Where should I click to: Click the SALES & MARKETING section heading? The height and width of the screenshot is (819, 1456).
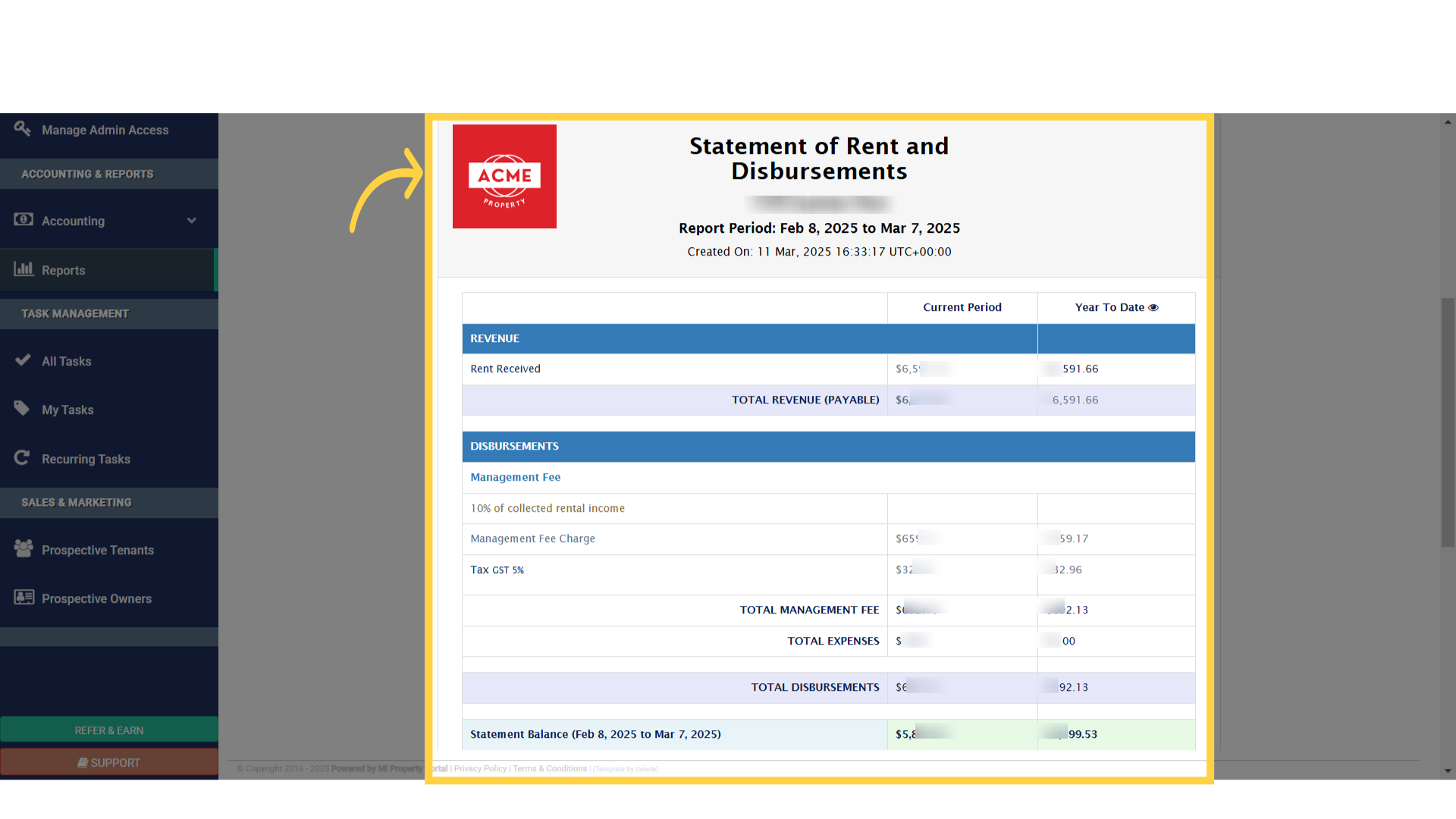77,502
